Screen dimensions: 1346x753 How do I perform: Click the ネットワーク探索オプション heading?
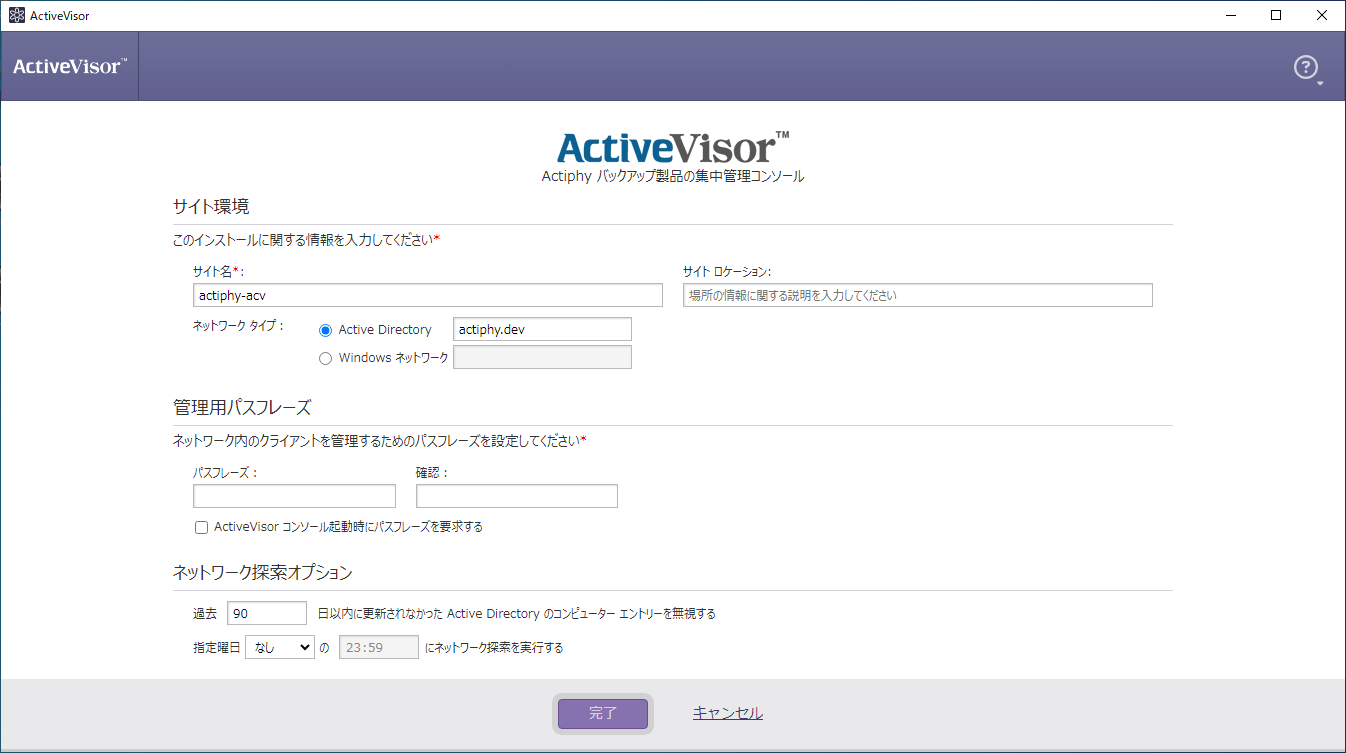[263, 573]
